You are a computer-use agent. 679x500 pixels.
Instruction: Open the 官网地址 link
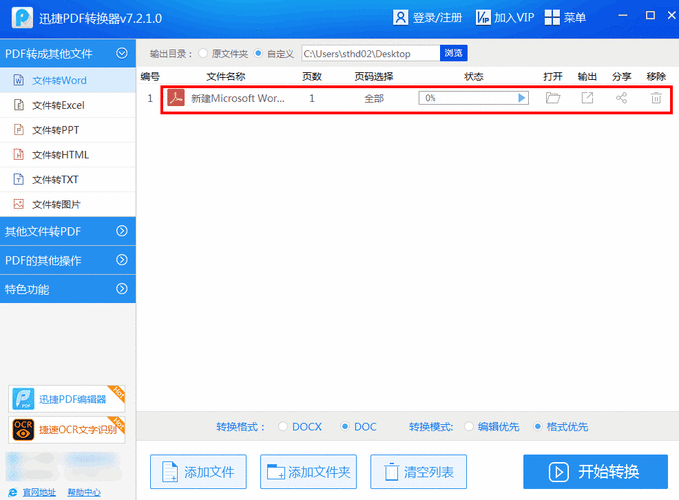pyautogui.click(x=39, y=493)
